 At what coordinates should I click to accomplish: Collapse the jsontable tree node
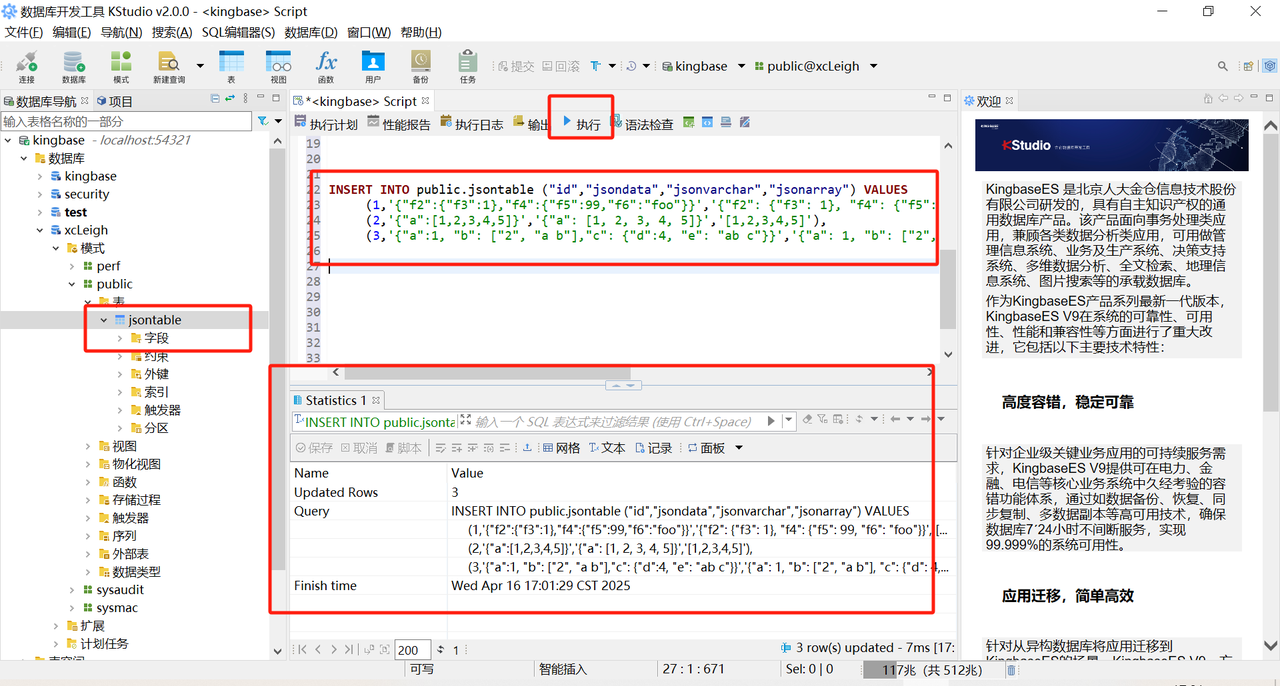(x=104, y=320)
